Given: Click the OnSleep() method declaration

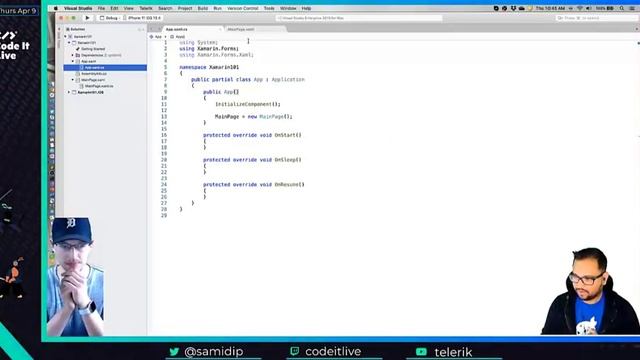Looking at the screenshot, I should (x=252, y=160).
